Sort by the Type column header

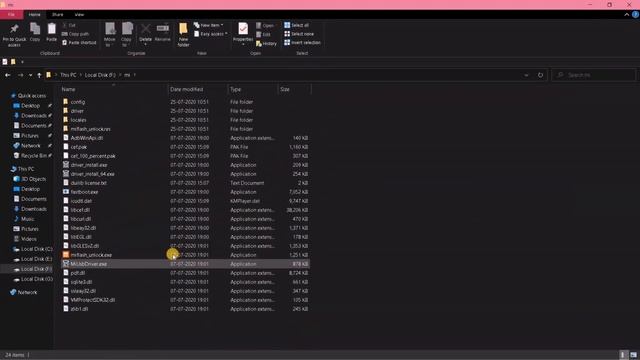236,89
